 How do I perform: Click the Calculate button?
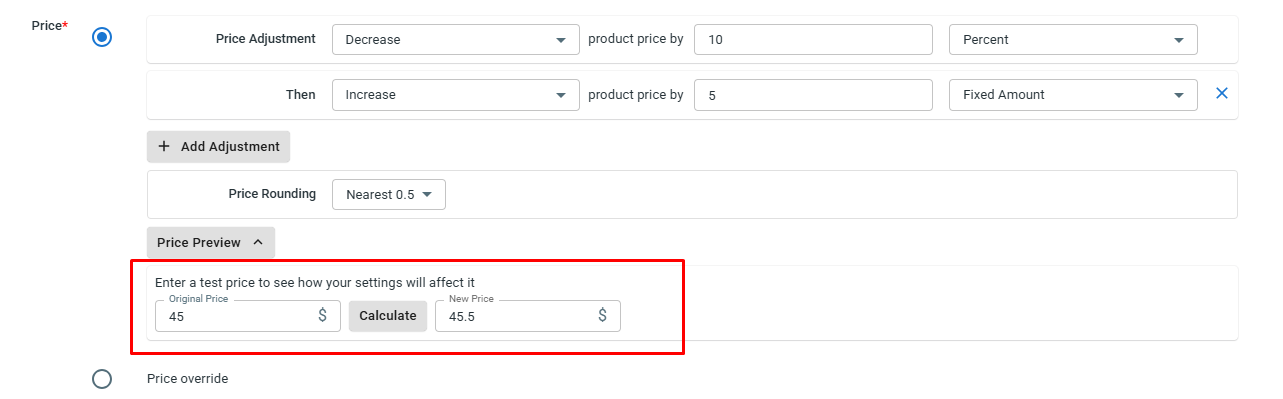point(388,315)
